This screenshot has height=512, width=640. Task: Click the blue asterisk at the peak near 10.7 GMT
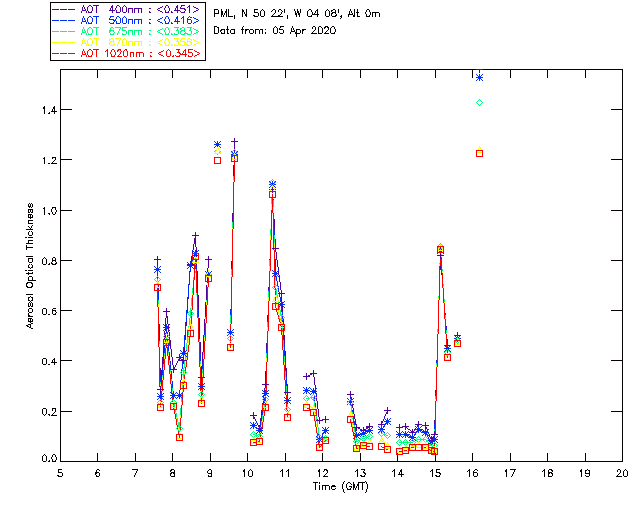pyautogui.click(x=272, y=185)
